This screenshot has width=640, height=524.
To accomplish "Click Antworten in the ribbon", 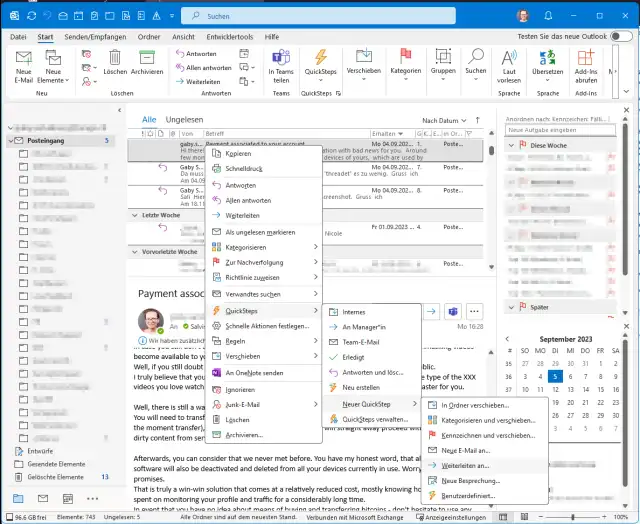I will coord(196,53).
